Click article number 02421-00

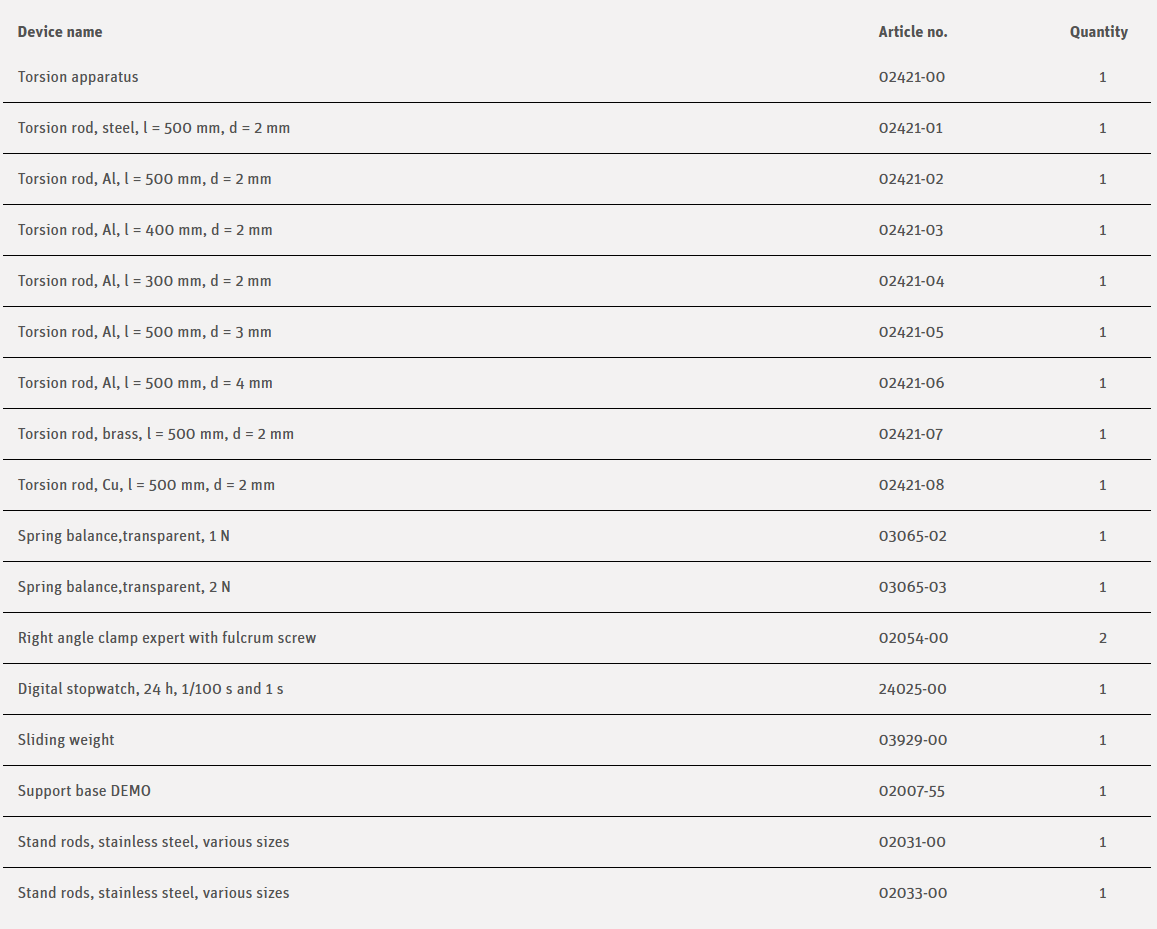911,77
